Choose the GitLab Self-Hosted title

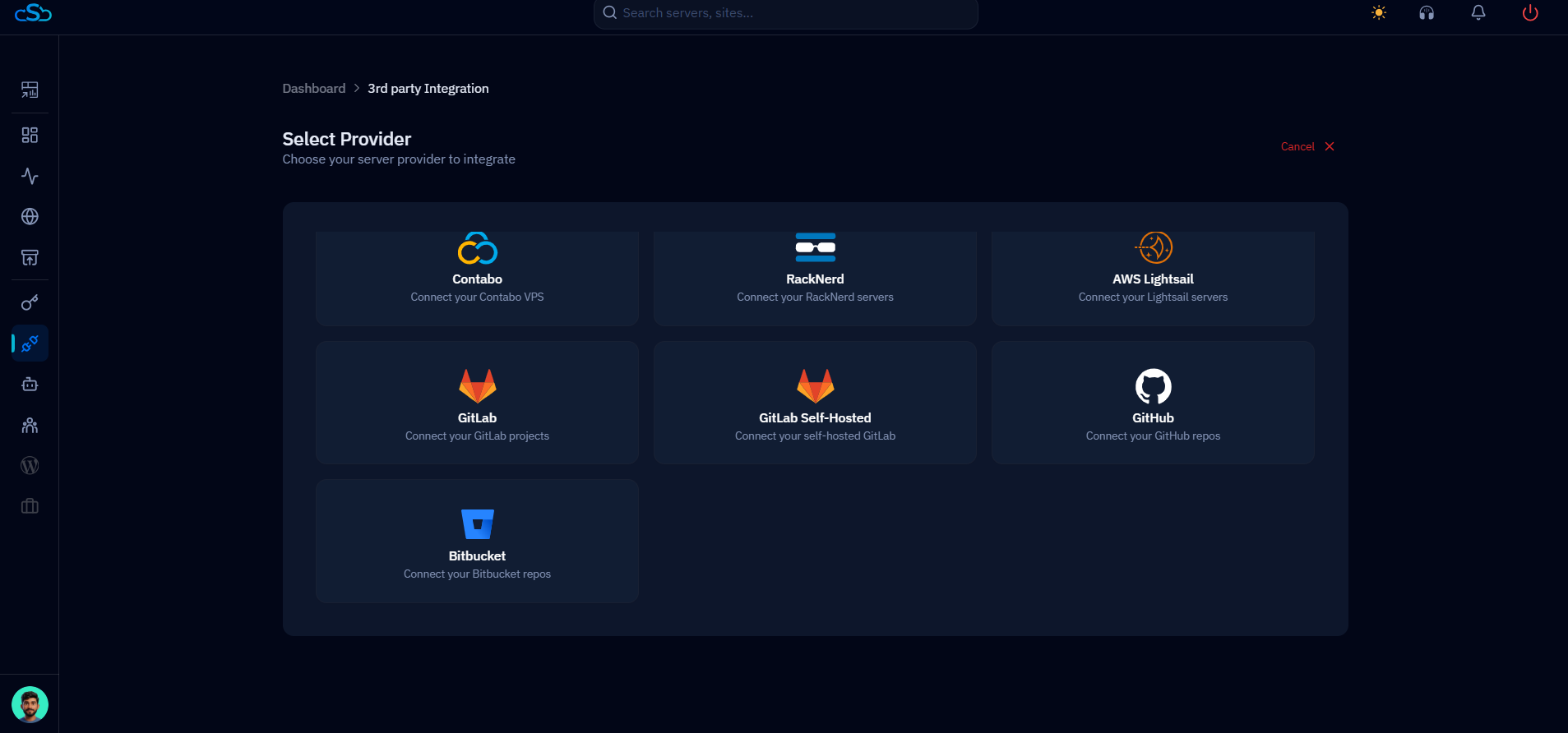click(815, 418)
